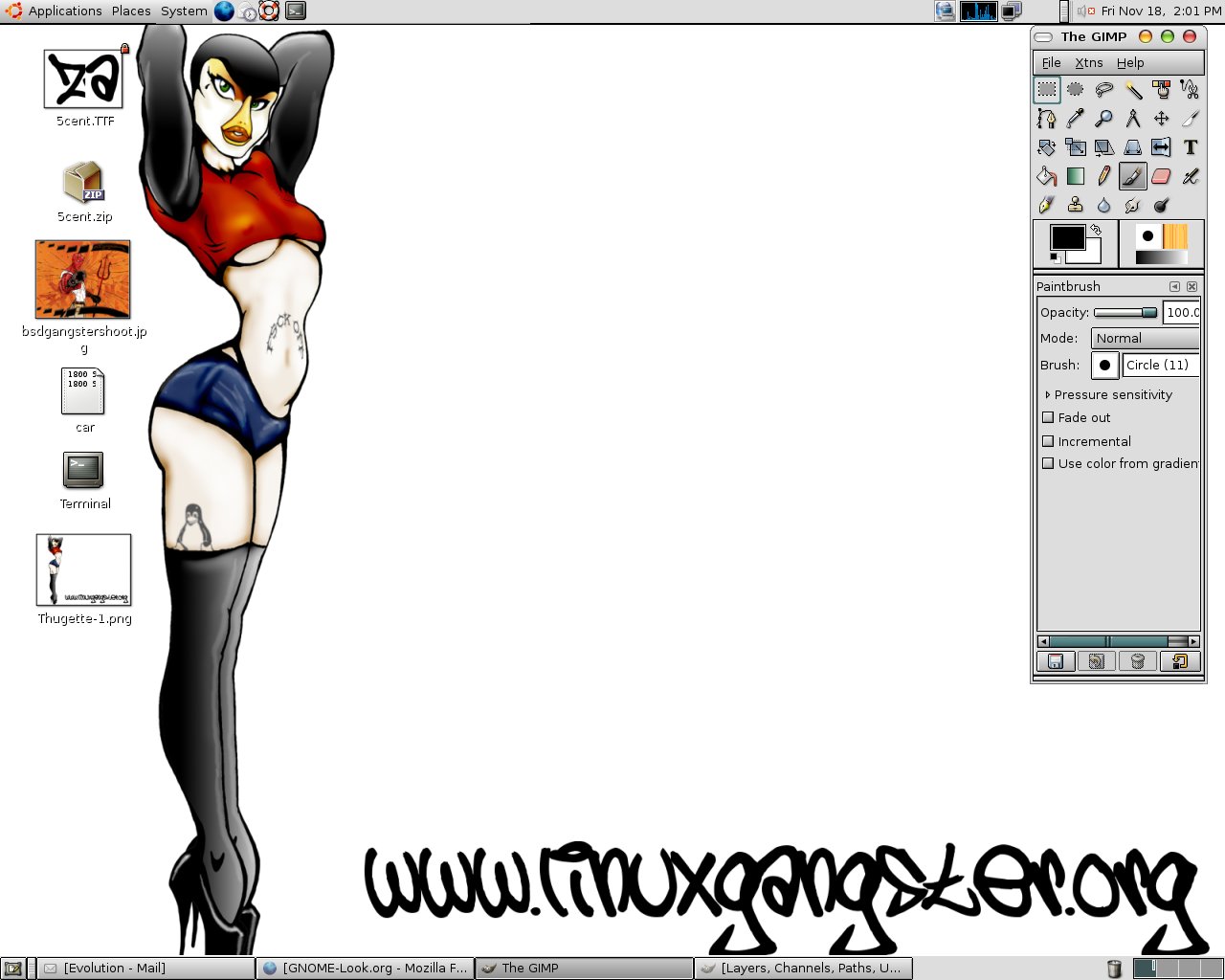Select the Free Select lasso tool
Image resolution: width=1225 pixels, height=980 pixels.
point(1104,90)
